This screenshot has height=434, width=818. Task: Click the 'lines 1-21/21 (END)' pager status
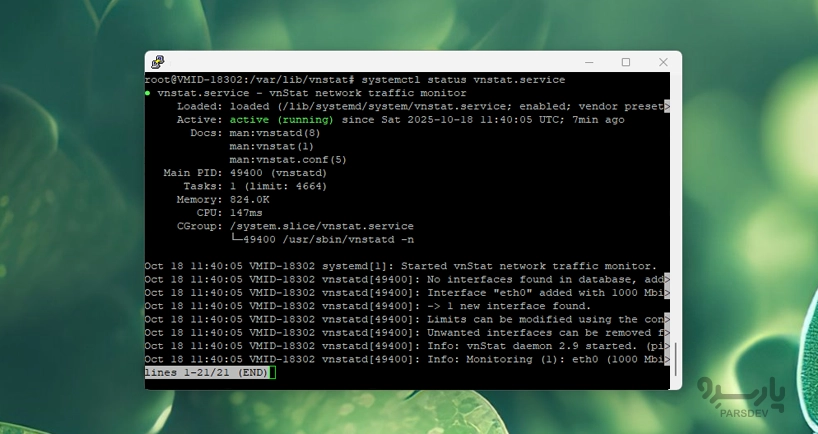click(x=206, y=372)
